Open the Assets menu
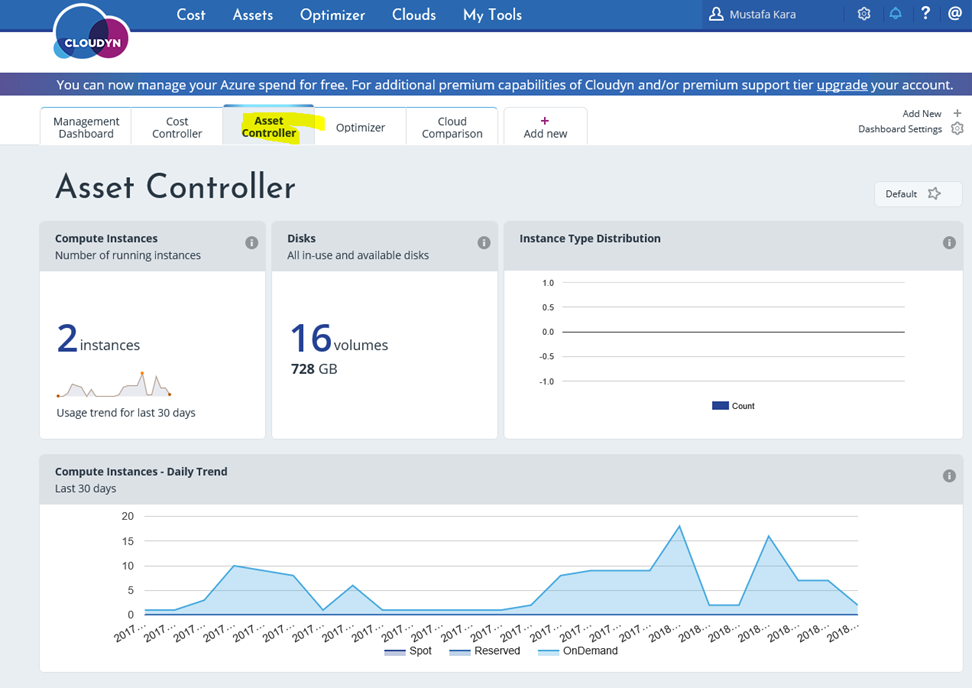This screenshot has height=688, width=972. (x=253, y=14)
